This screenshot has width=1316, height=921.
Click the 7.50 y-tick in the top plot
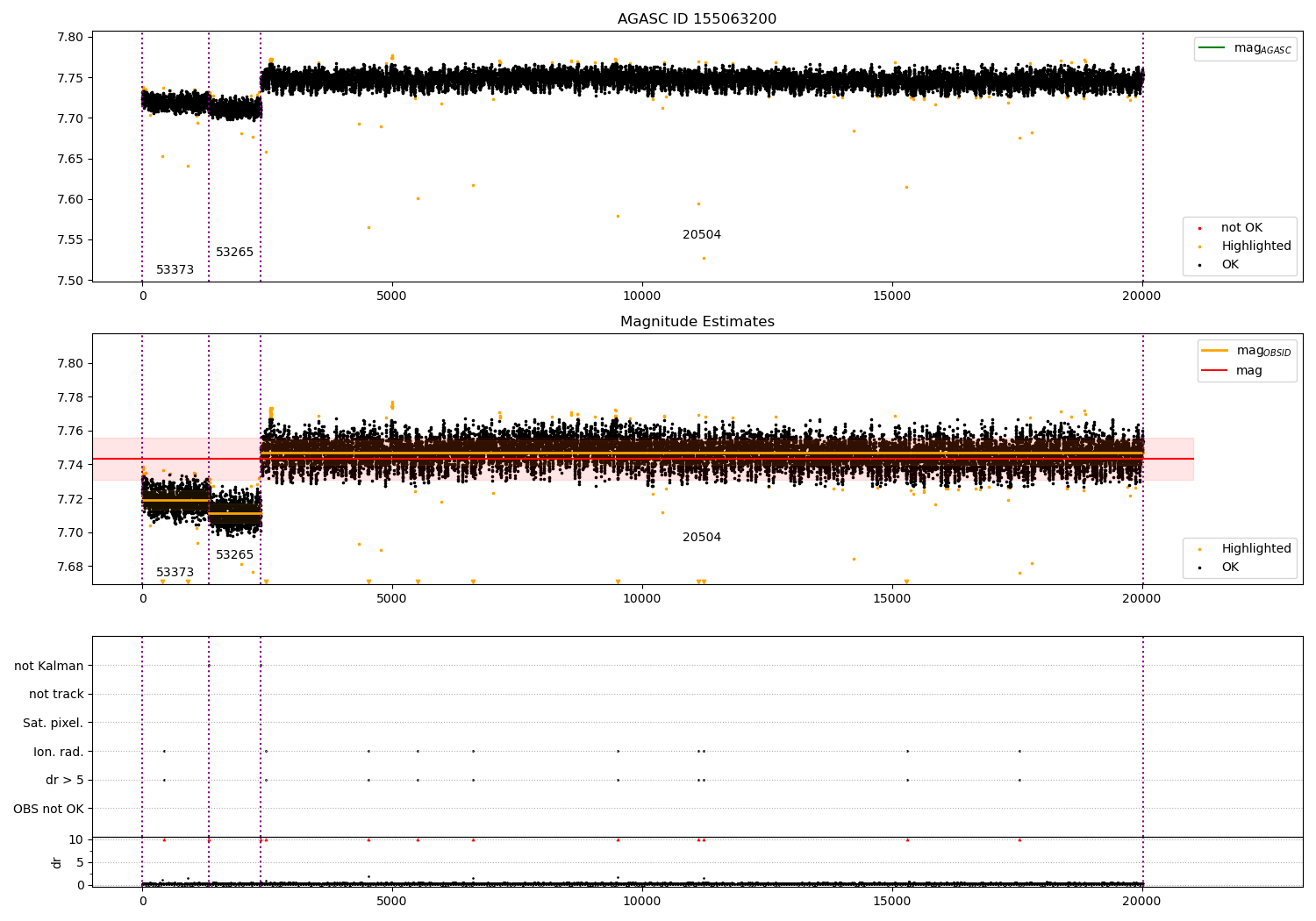click(x=69, y=281)
